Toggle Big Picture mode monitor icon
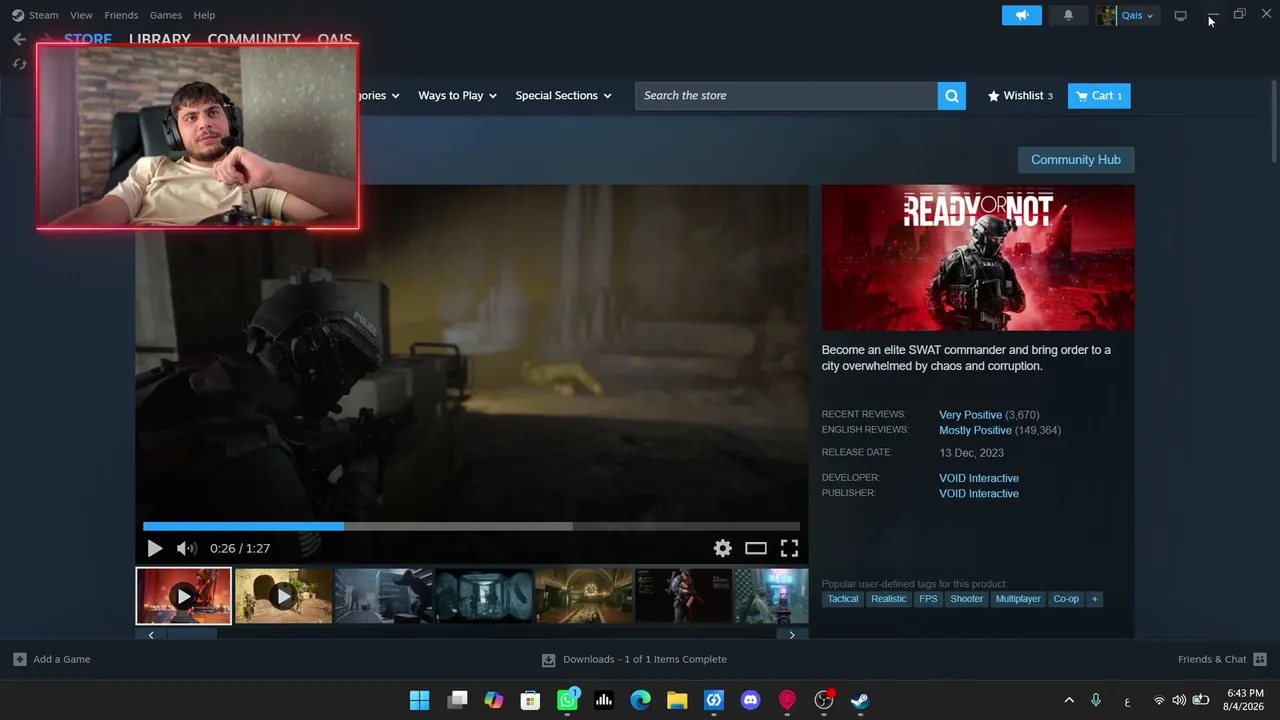 tap(1180, 15)
